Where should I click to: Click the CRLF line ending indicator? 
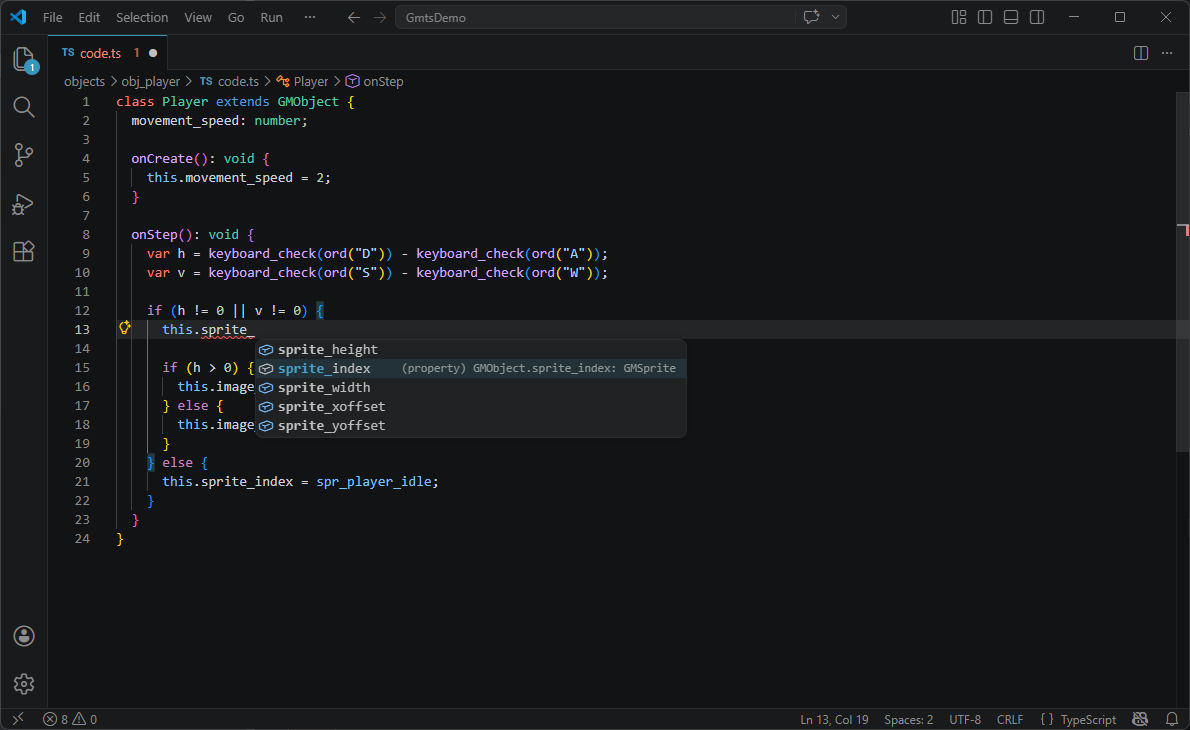tap(1010, 719)
